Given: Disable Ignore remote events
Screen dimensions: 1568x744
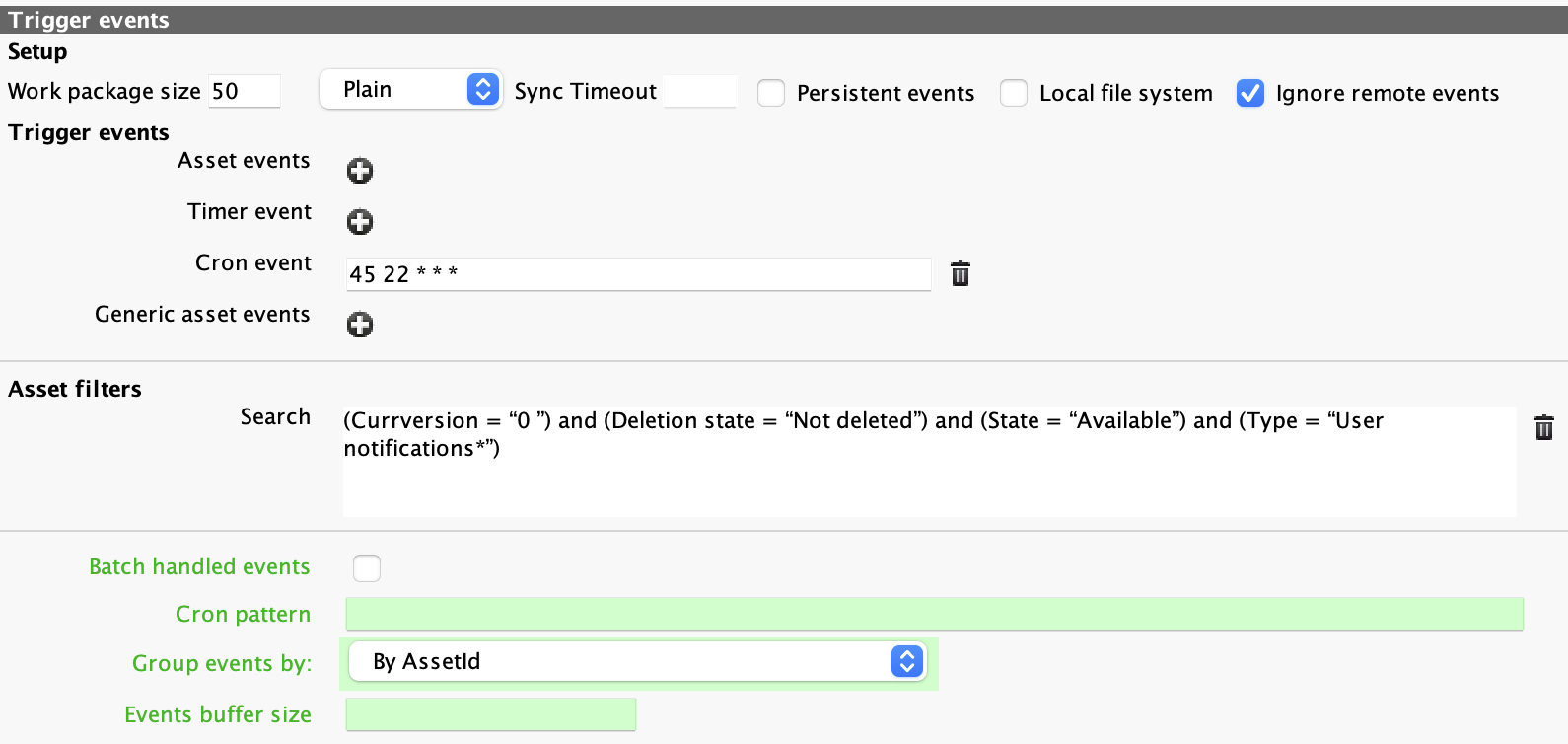Looking at the screenshot, I should [1250, 93].
